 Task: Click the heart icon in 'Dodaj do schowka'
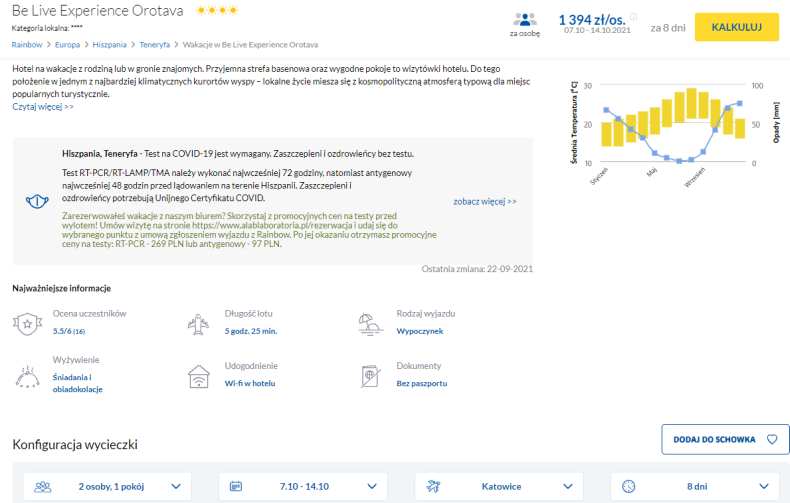point(772,439)
